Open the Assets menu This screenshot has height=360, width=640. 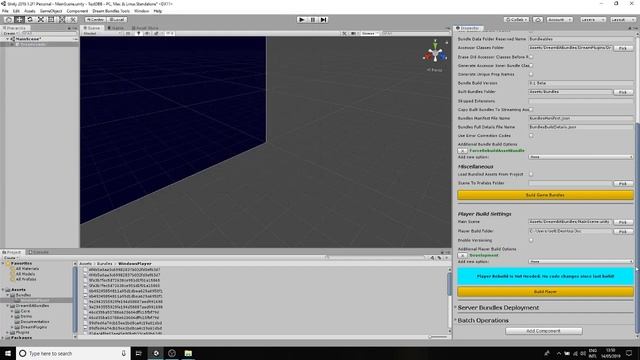(30, 11)
